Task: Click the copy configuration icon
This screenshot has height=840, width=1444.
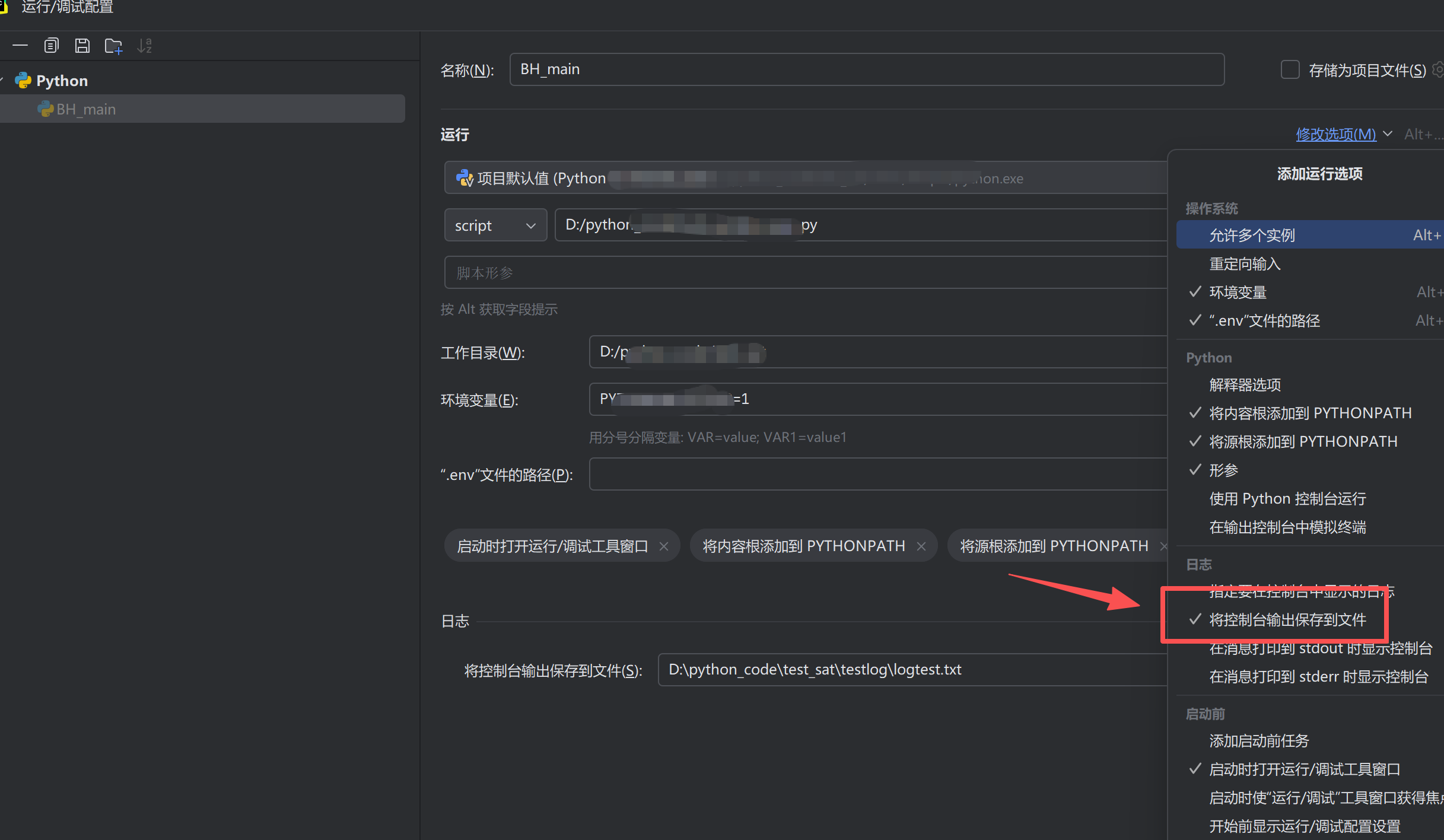Action: [x=52, y=45]
